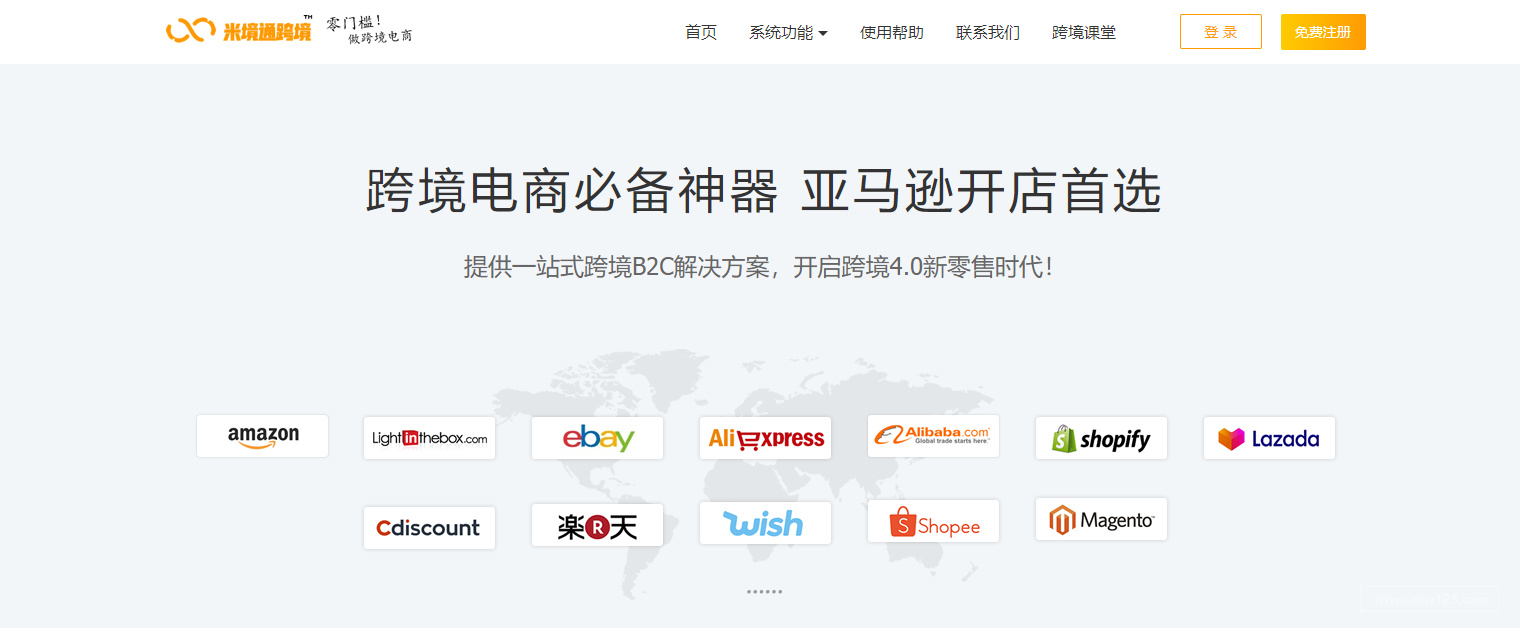Open the Magento platform logo
This screenshot has height=632, width=1520.
click(x=1101, y=519)
